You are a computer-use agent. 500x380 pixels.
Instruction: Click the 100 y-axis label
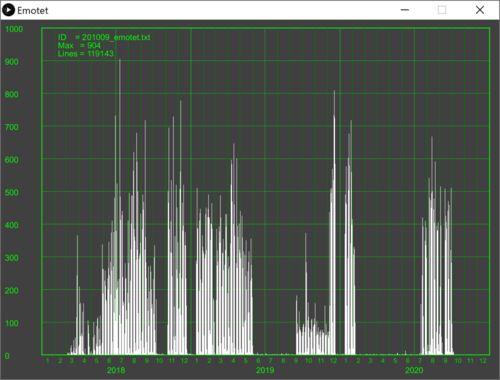pyautogui.click(x=11, y=323)
